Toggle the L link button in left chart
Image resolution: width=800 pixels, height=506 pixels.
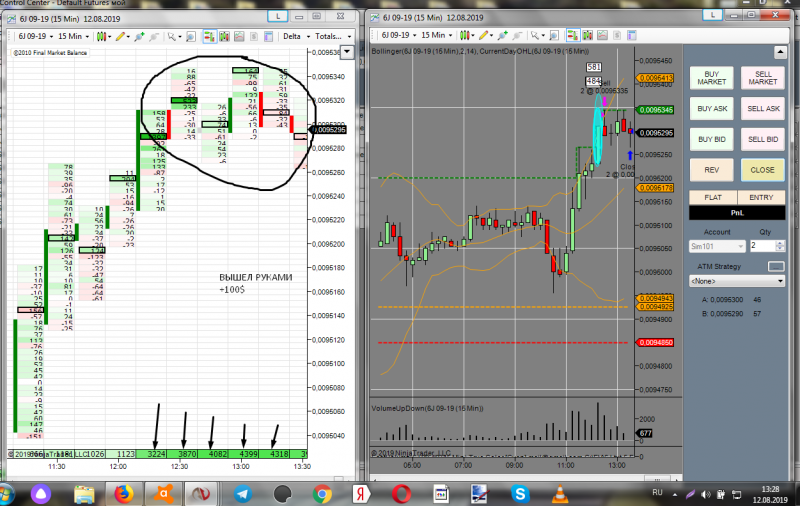(x=278, y=16)
